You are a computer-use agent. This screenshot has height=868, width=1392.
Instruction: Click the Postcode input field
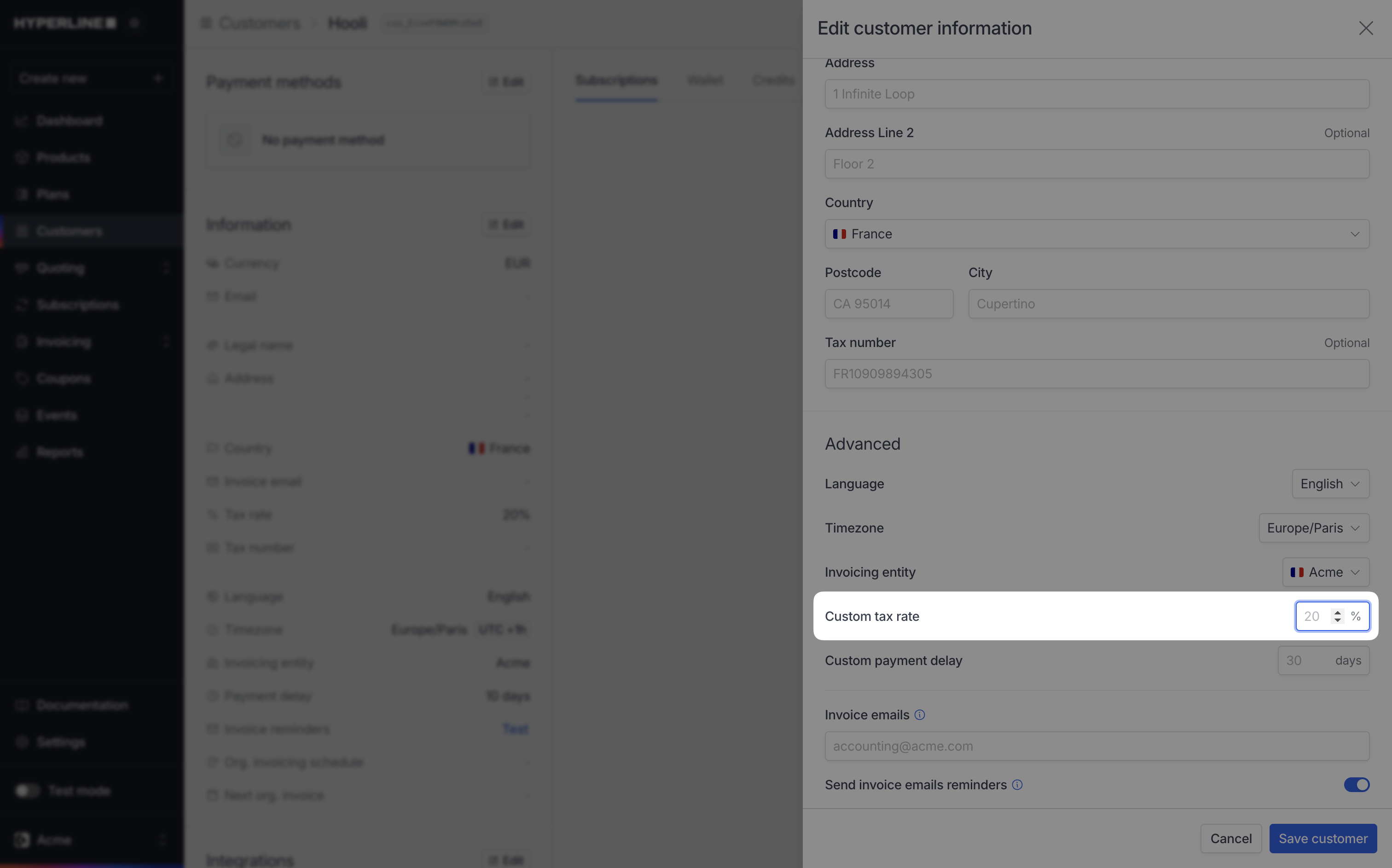[888, 304]
